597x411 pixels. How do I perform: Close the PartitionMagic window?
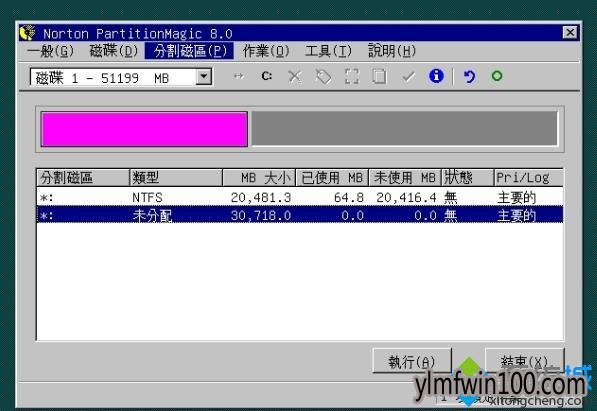pyautogui.click(x=570, y=33)
